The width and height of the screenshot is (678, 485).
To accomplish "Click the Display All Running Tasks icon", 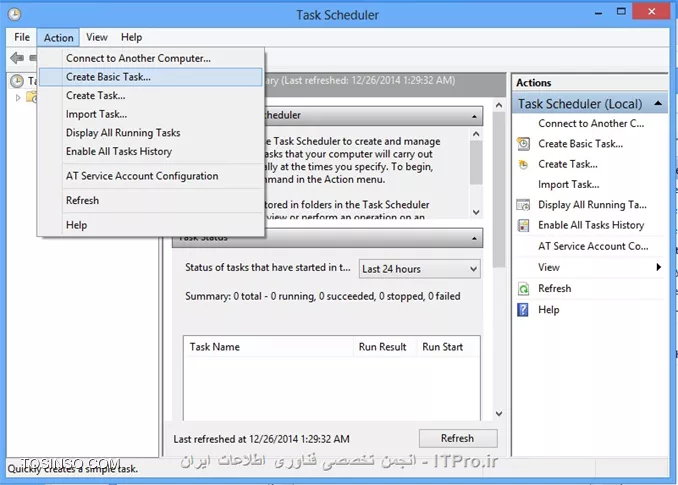I will (523, 204).
